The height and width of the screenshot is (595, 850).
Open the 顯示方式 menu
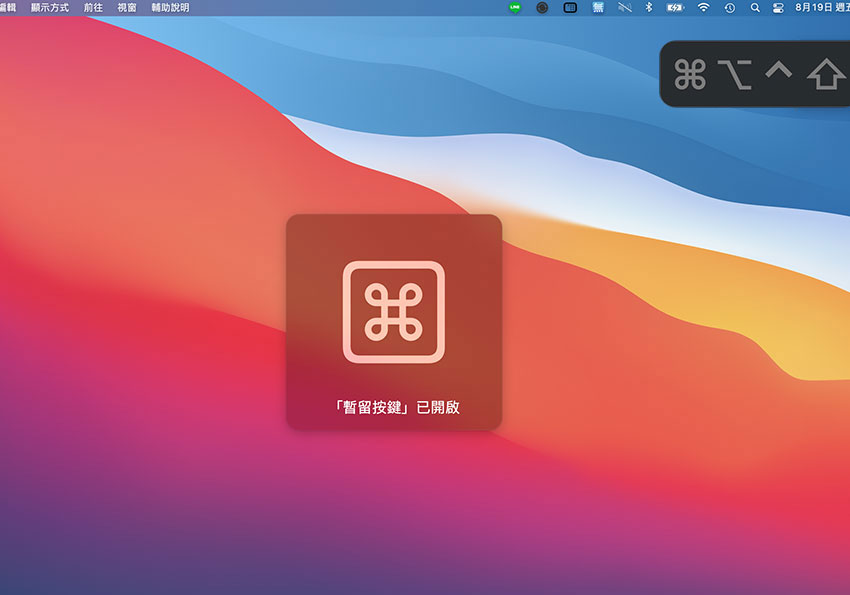click(50, 8)
